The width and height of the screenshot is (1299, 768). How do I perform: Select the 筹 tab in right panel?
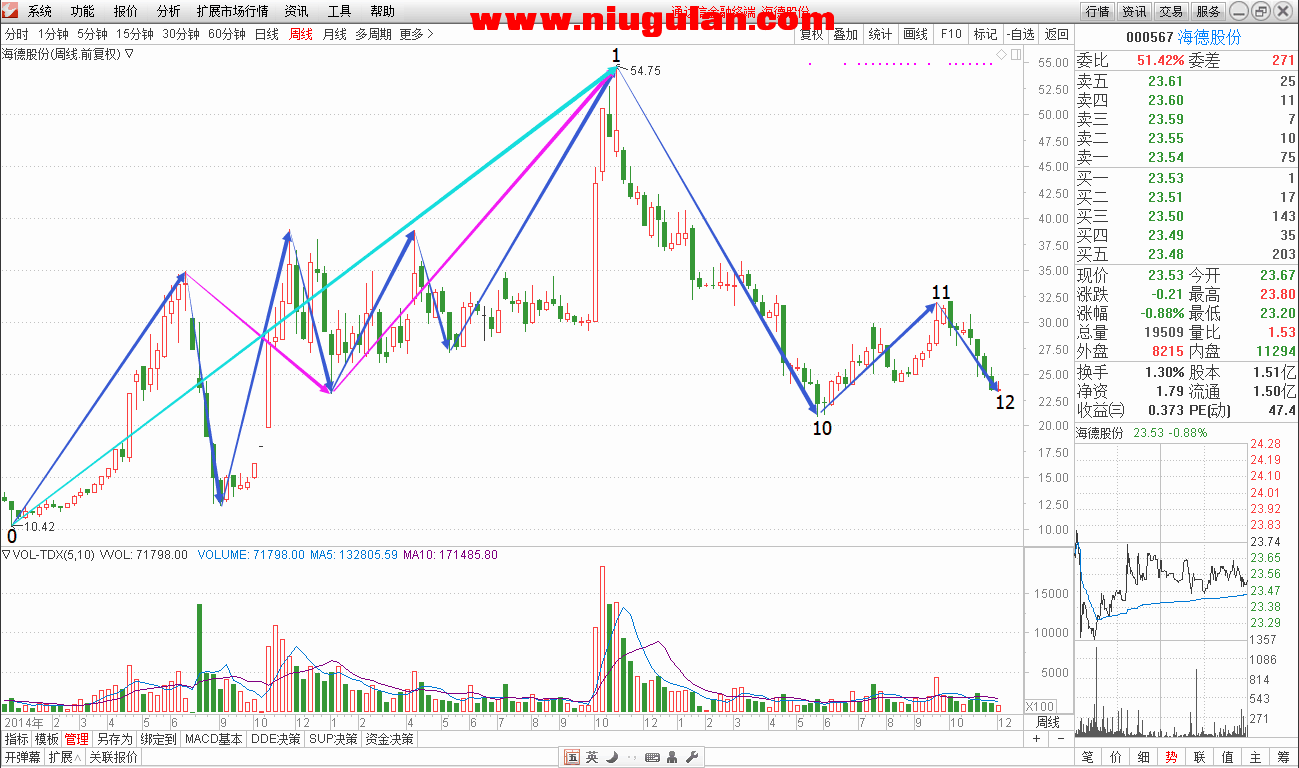1283,757
